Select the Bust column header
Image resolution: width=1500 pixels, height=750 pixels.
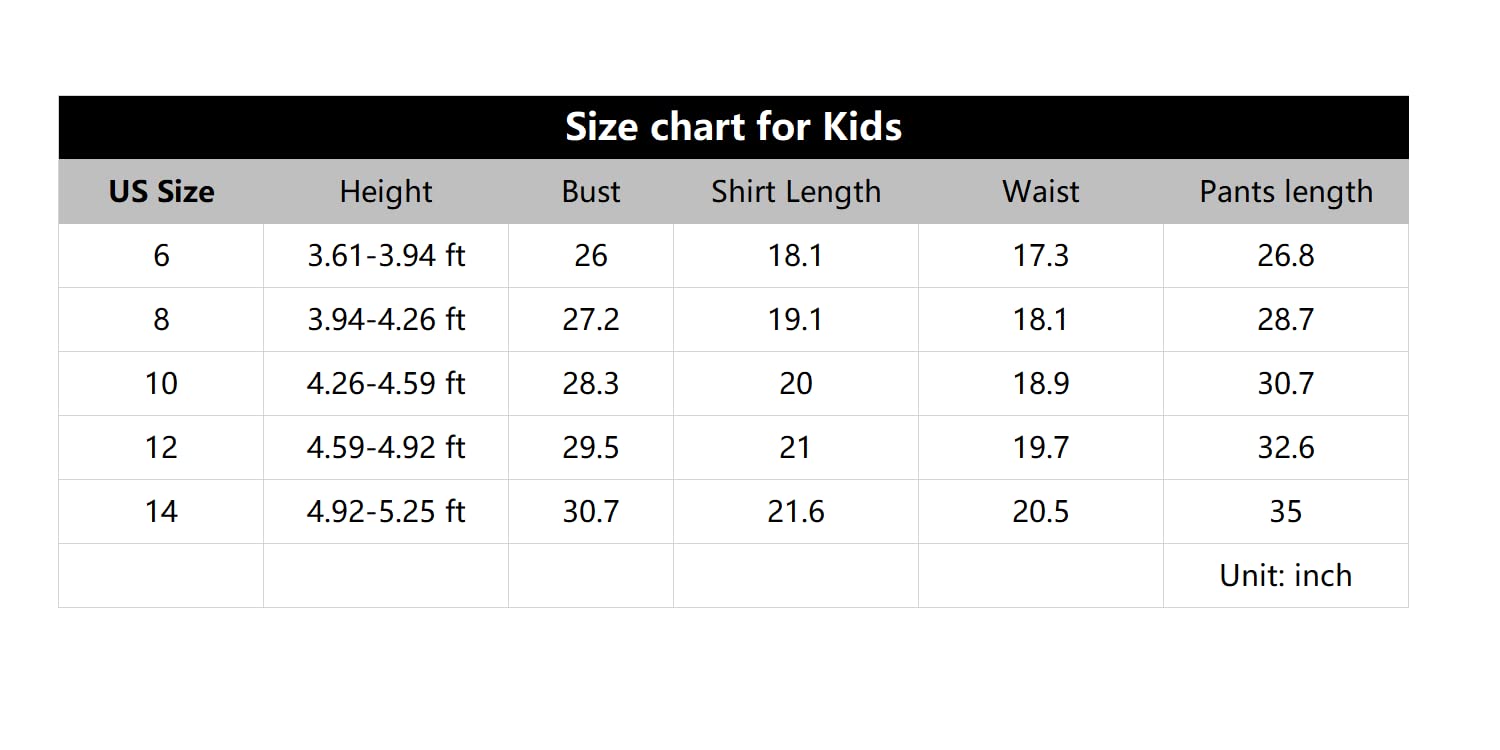(591, 192)
